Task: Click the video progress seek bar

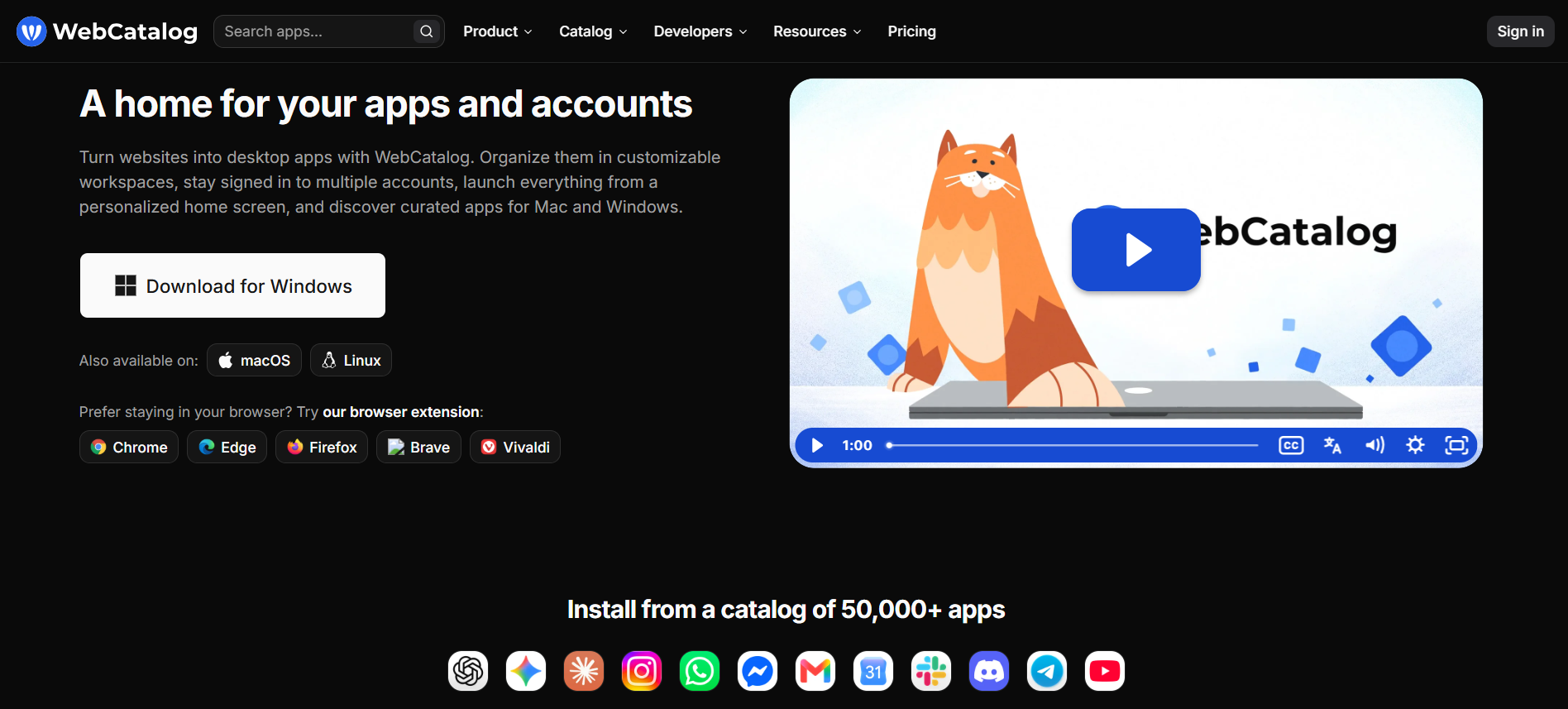Action: 1072,445
